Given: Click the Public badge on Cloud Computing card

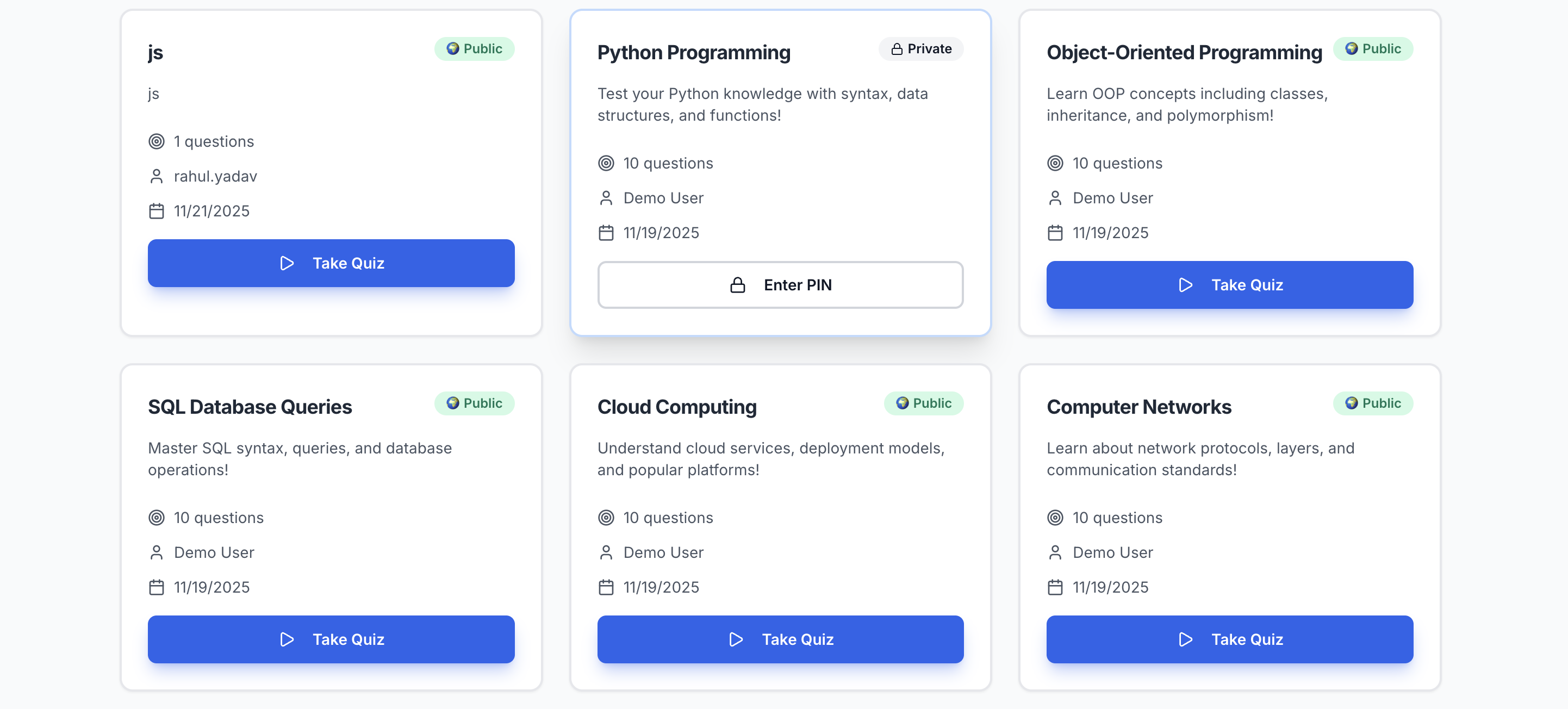Looking at the screenshot, I should [x=923, y=403].
